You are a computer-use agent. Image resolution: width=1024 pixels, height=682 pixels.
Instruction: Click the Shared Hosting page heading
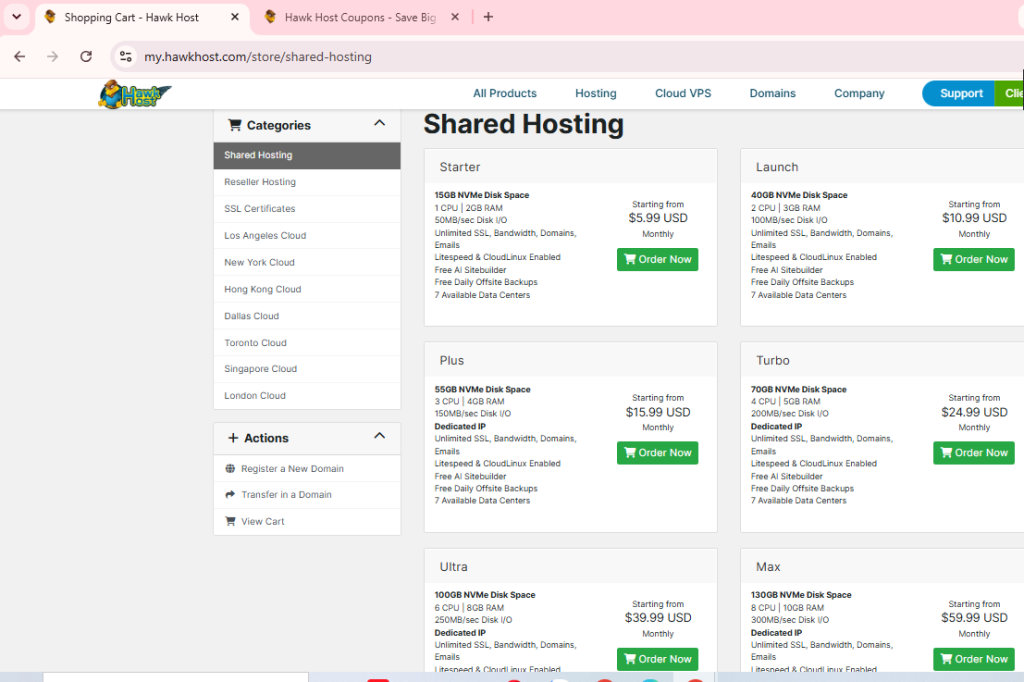(524, 125)
